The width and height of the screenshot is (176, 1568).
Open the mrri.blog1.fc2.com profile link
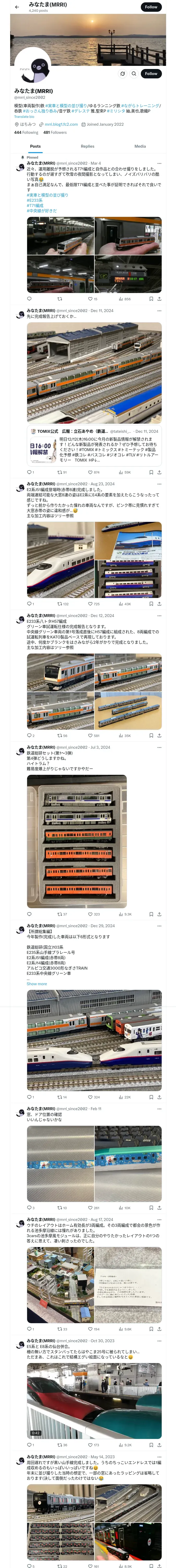click(x=61, y=124)
